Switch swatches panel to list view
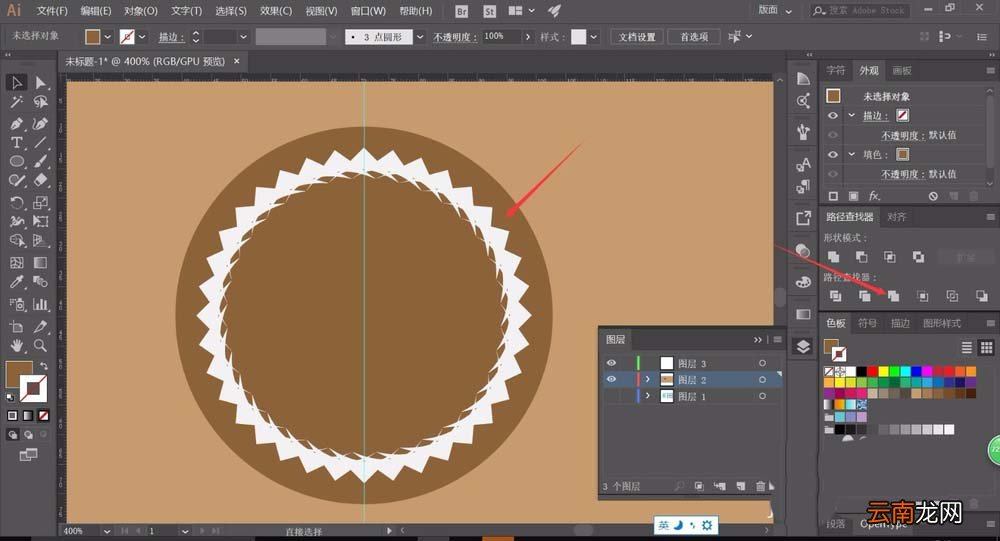 click(x=967, y=347)
